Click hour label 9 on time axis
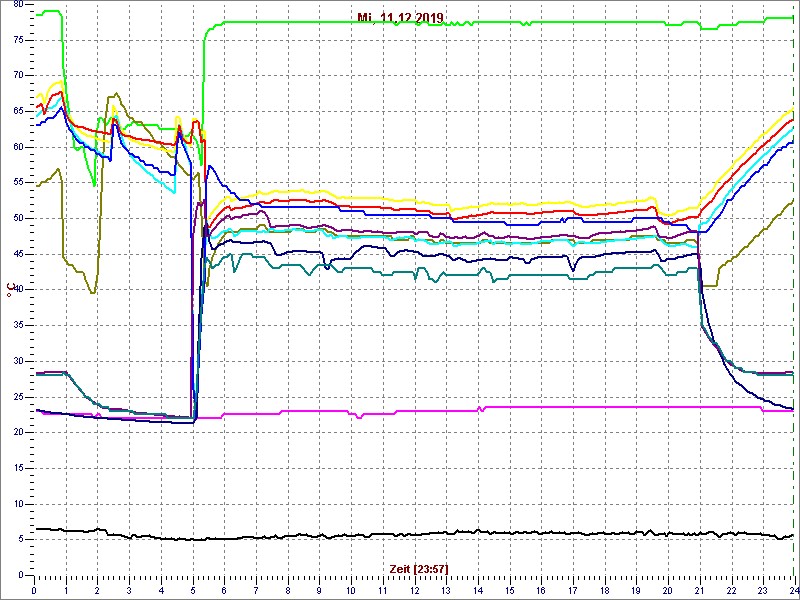800x600 pixels. point(319,589)
